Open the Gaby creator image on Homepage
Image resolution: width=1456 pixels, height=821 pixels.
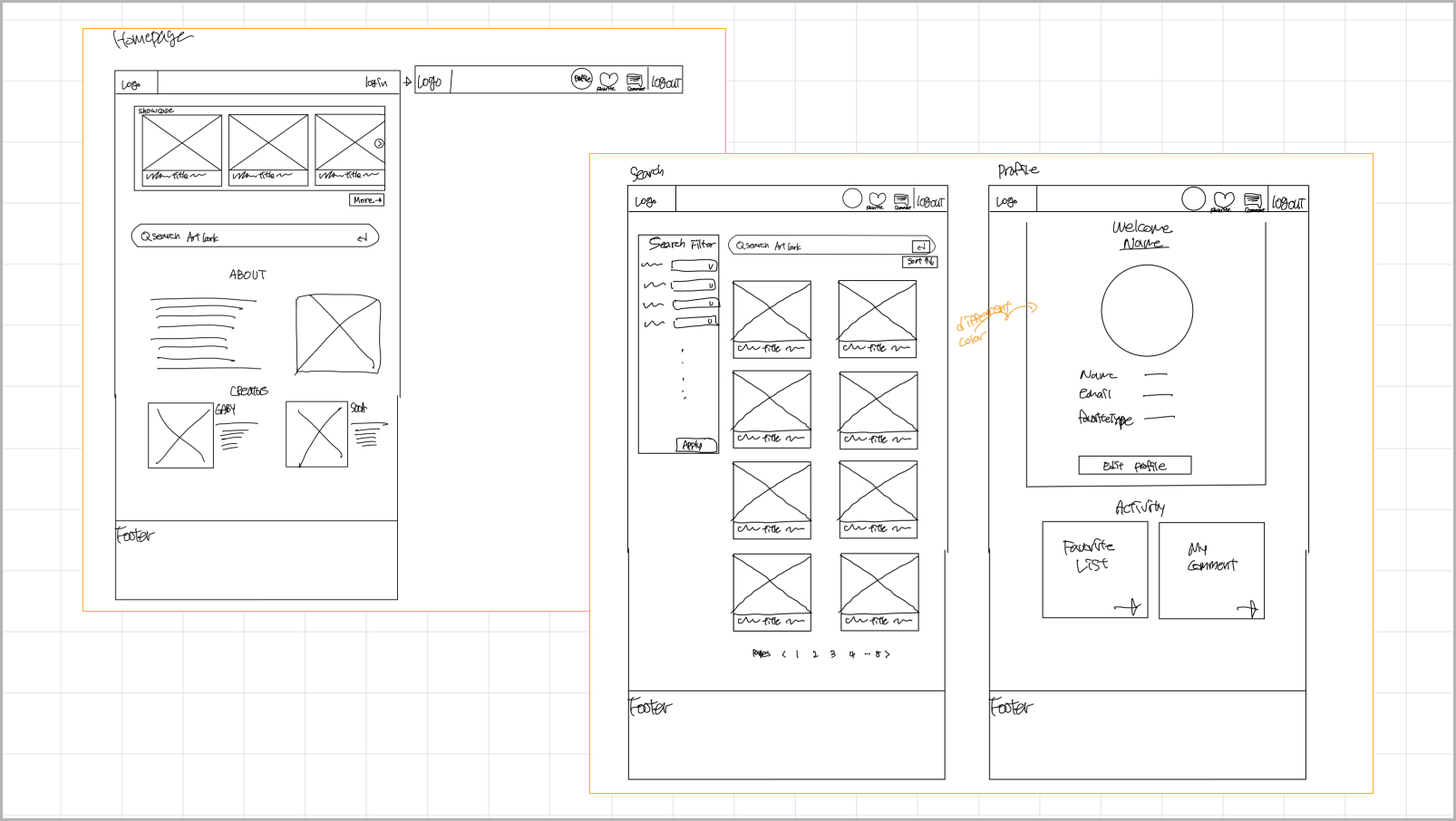point(180,435)
